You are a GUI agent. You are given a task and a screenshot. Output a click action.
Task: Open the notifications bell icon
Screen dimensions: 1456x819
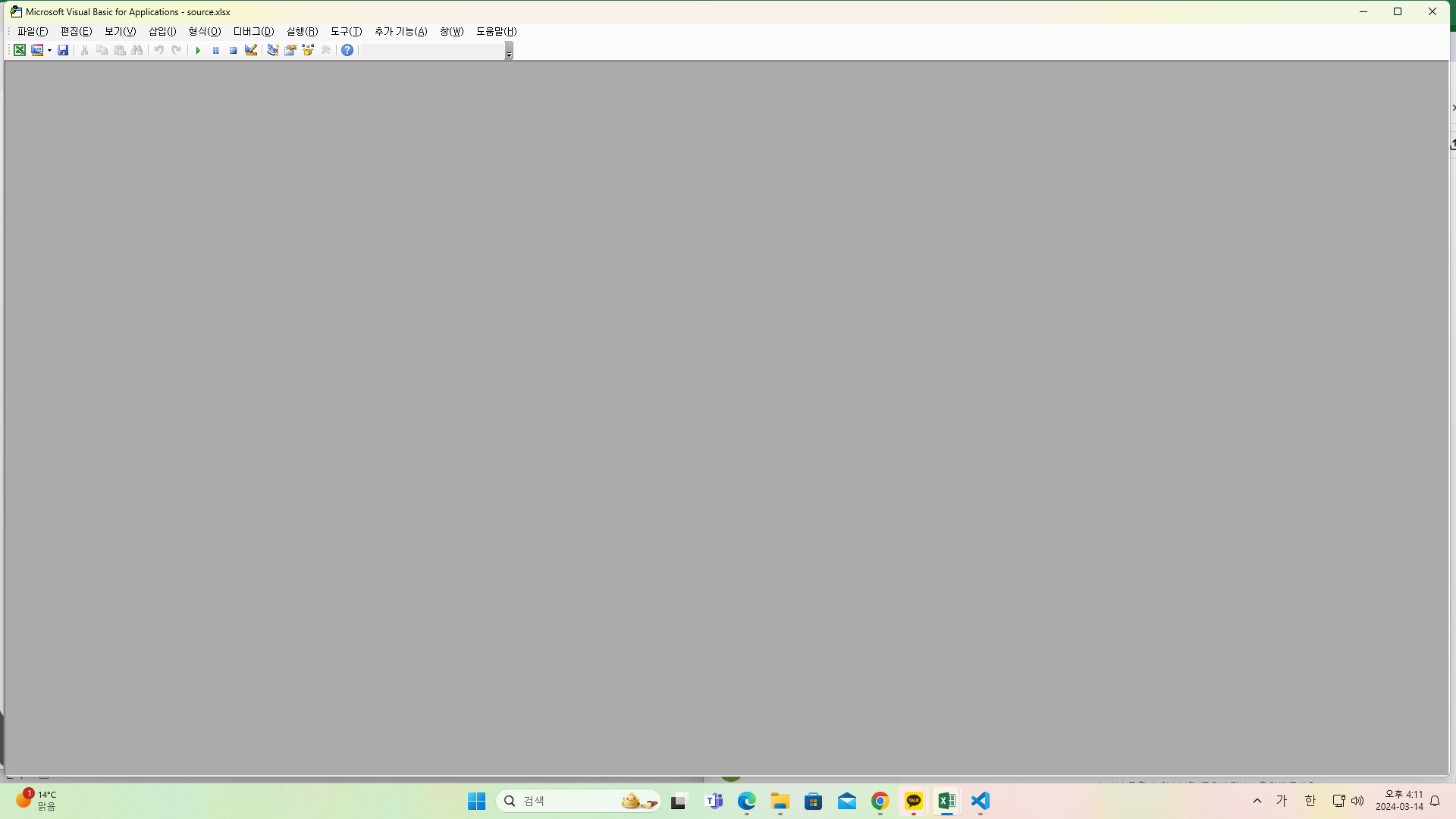[1435, 801]
